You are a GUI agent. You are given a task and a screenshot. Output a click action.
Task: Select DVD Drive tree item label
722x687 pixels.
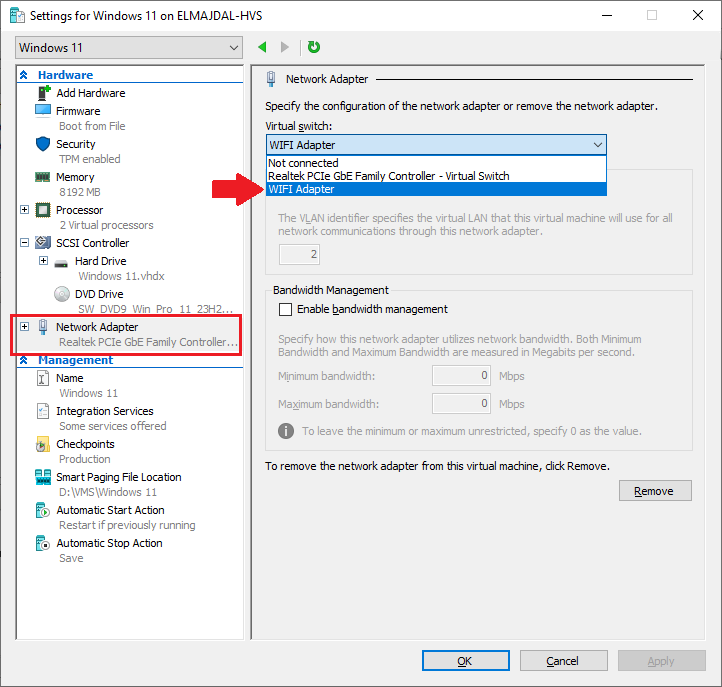pyautogui.click(x=99, y=294)
